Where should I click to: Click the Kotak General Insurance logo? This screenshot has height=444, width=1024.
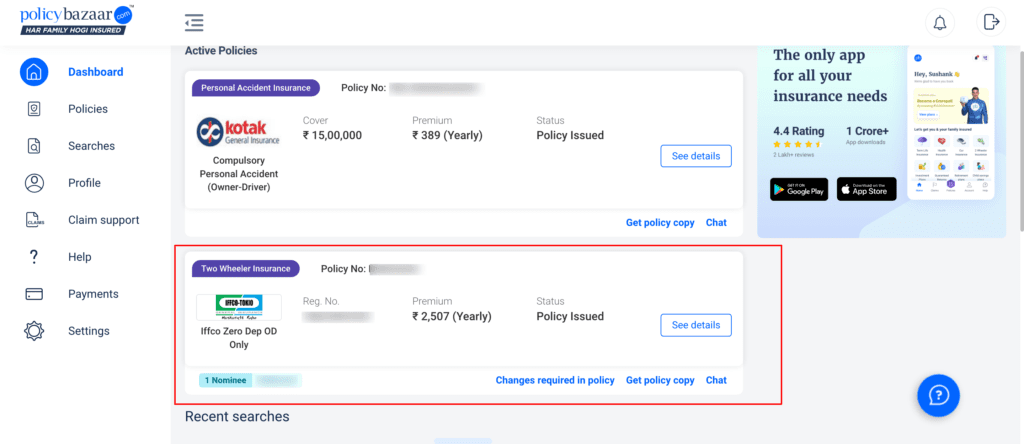pos(238,133)
